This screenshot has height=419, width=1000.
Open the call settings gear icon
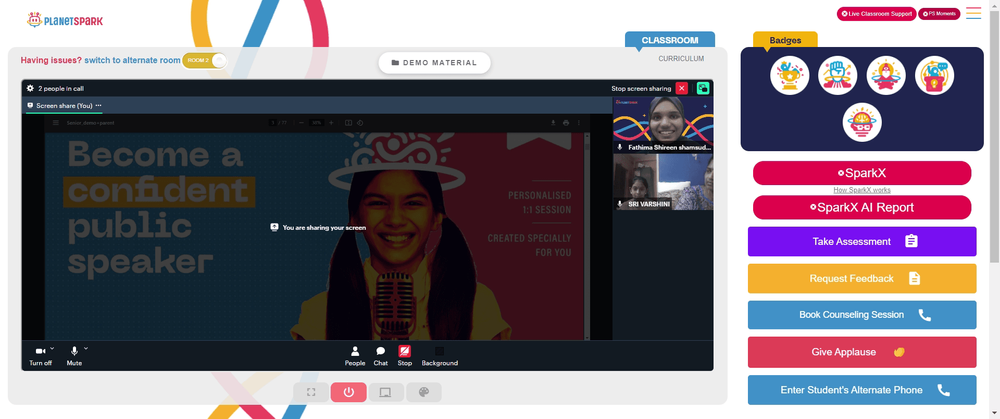tap(30, 89)
